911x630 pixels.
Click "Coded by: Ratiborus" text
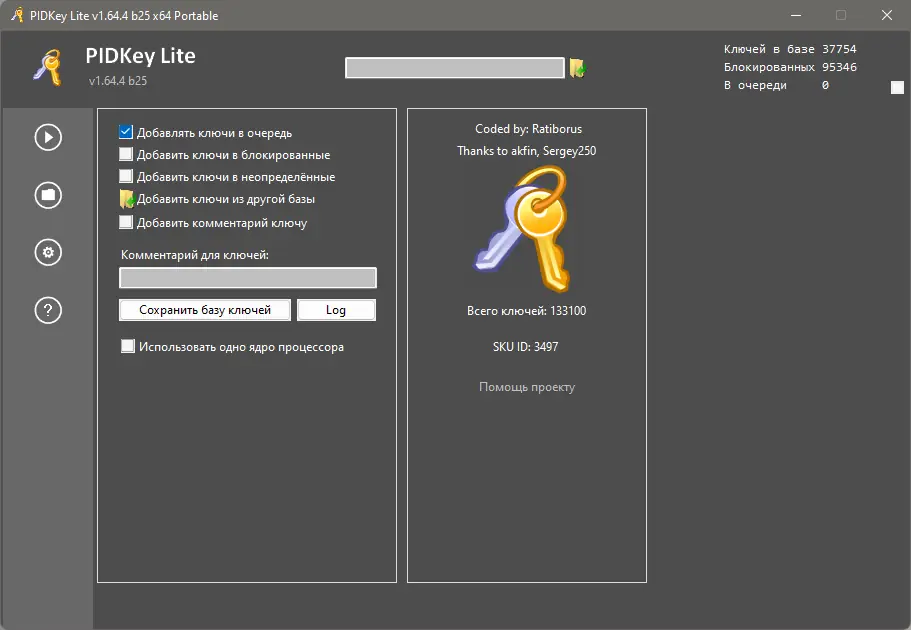pyautogui.click(x=529, y=129)
